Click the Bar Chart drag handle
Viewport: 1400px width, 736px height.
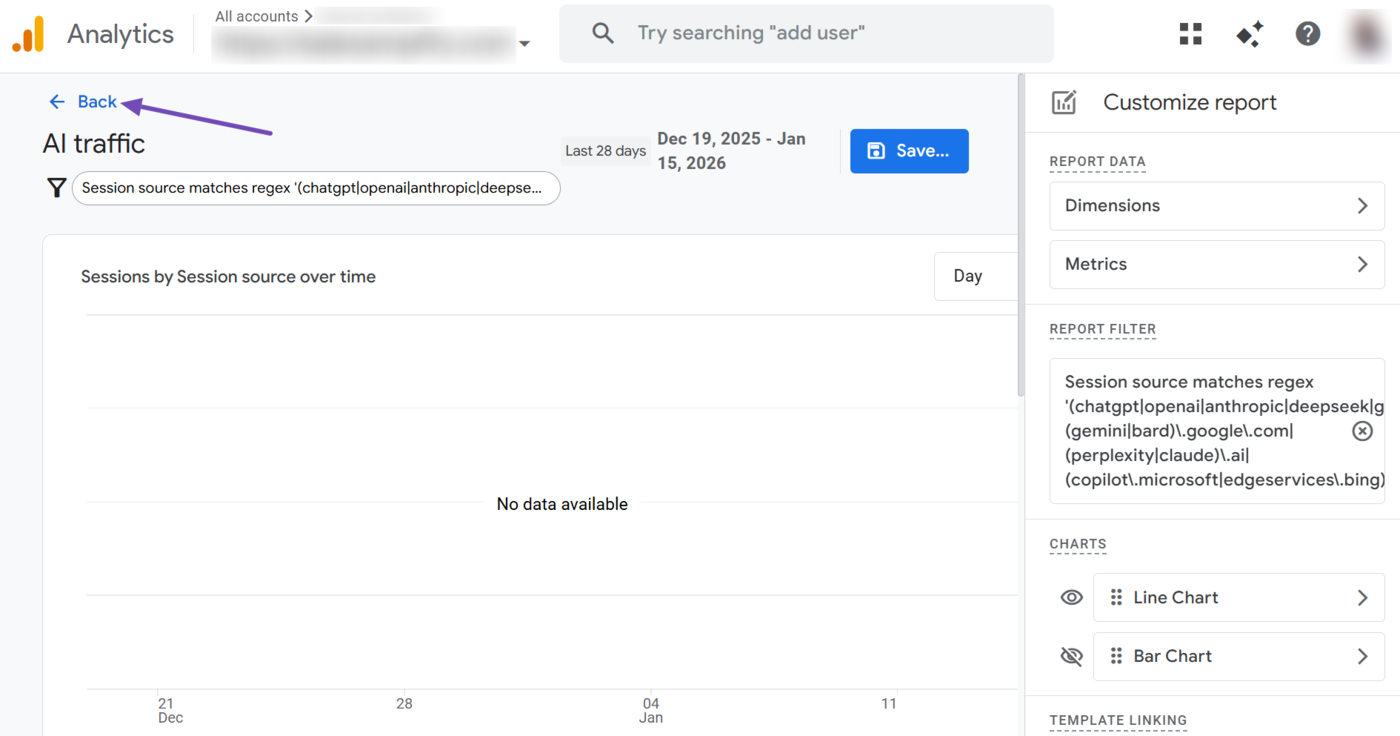[1116, 657]
